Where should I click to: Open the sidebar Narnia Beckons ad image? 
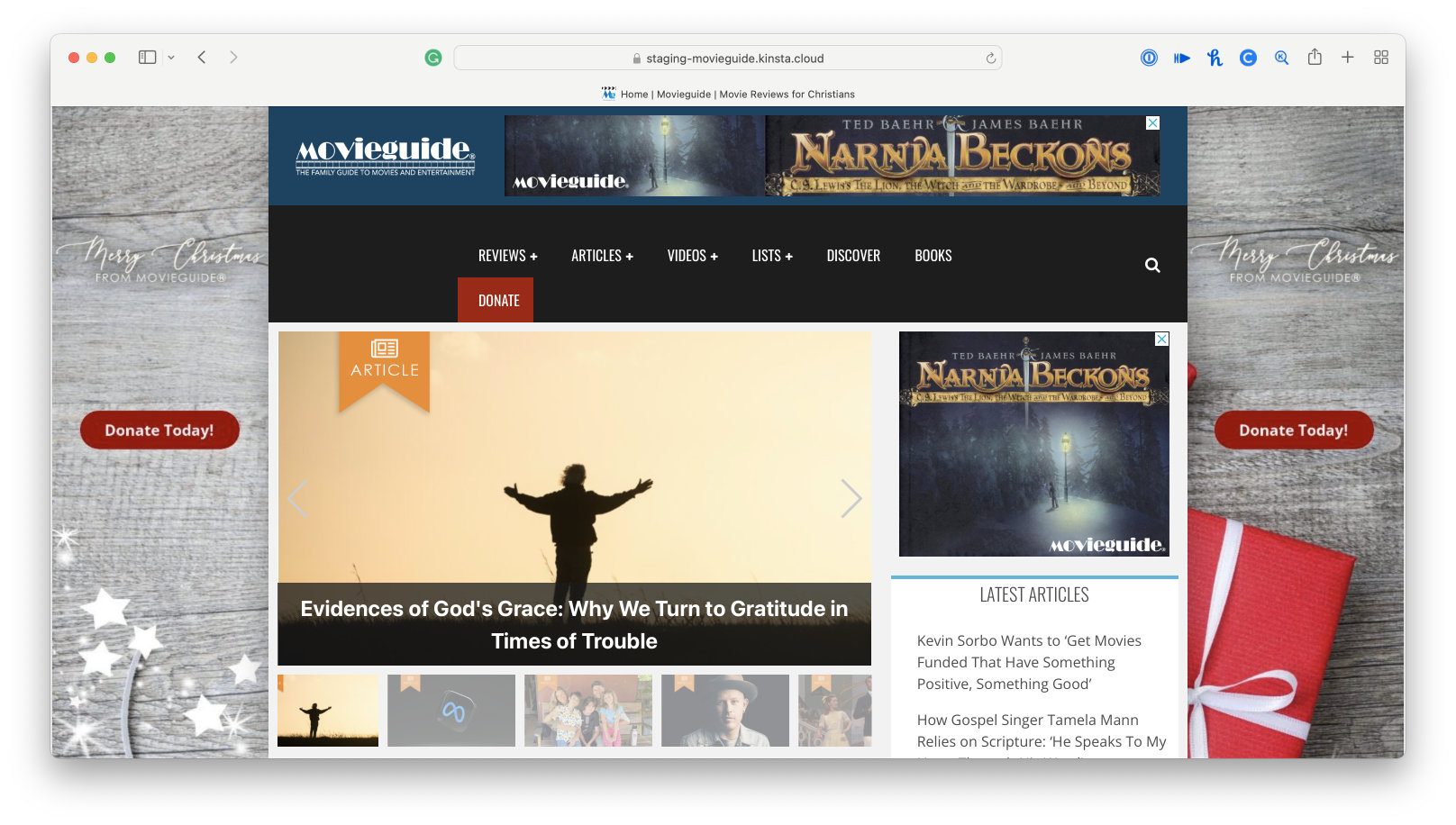coord(1034,444)
